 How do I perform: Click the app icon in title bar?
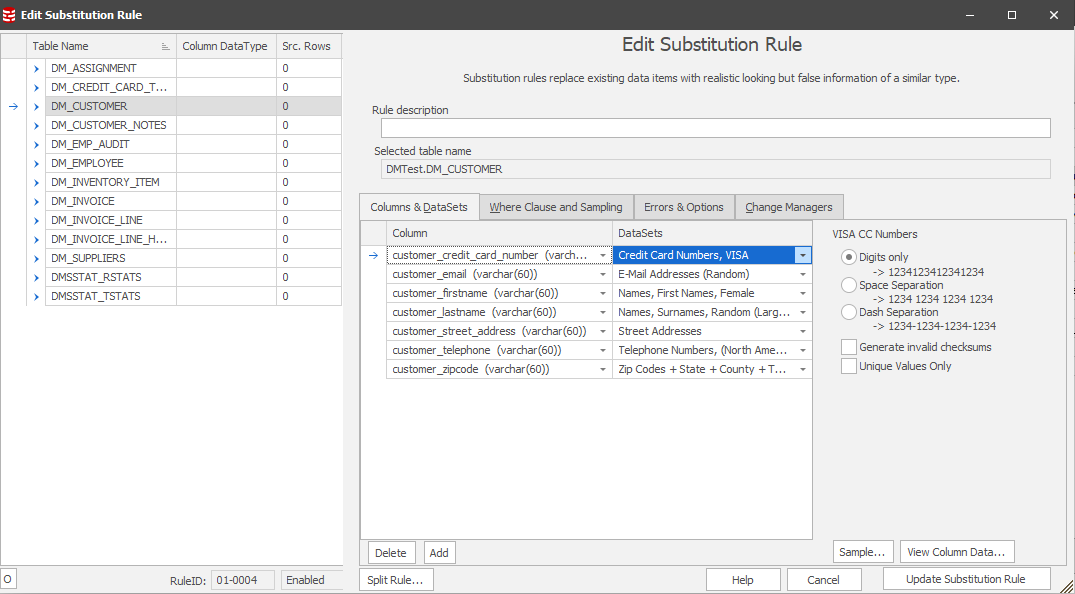pos(10,15)
